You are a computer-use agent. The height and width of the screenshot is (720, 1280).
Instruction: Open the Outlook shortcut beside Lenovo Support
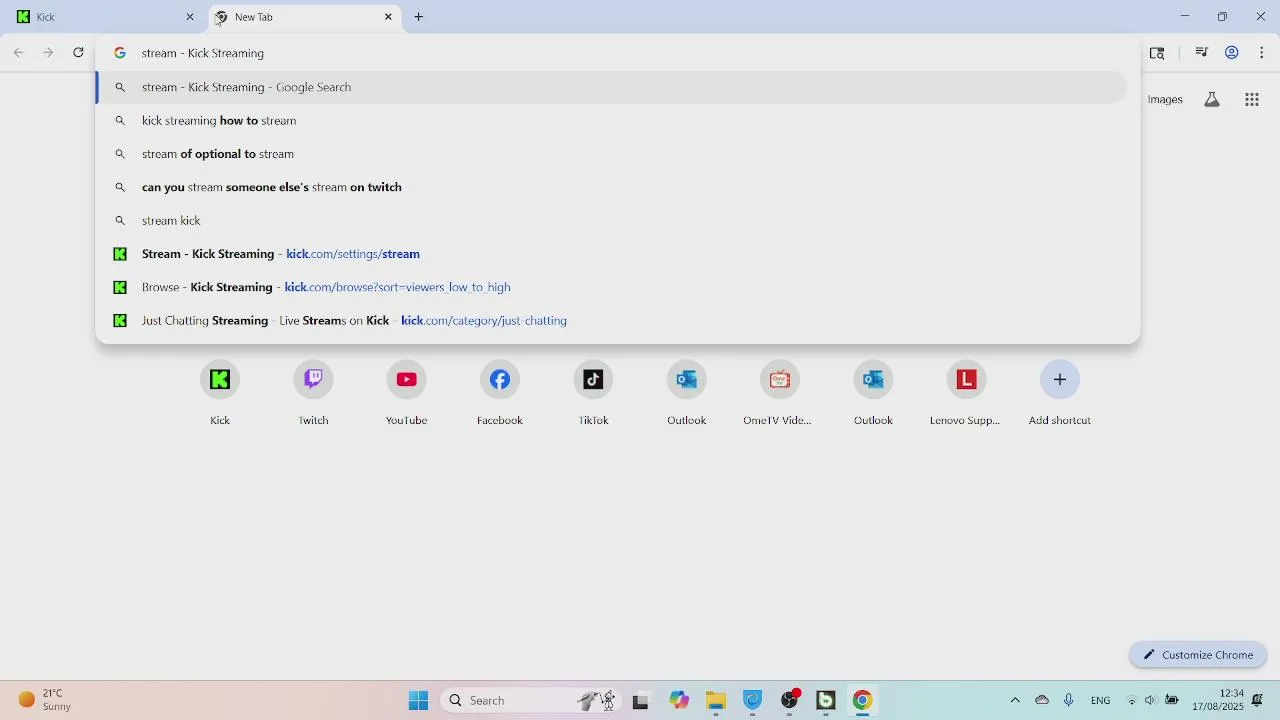point(873,393)
